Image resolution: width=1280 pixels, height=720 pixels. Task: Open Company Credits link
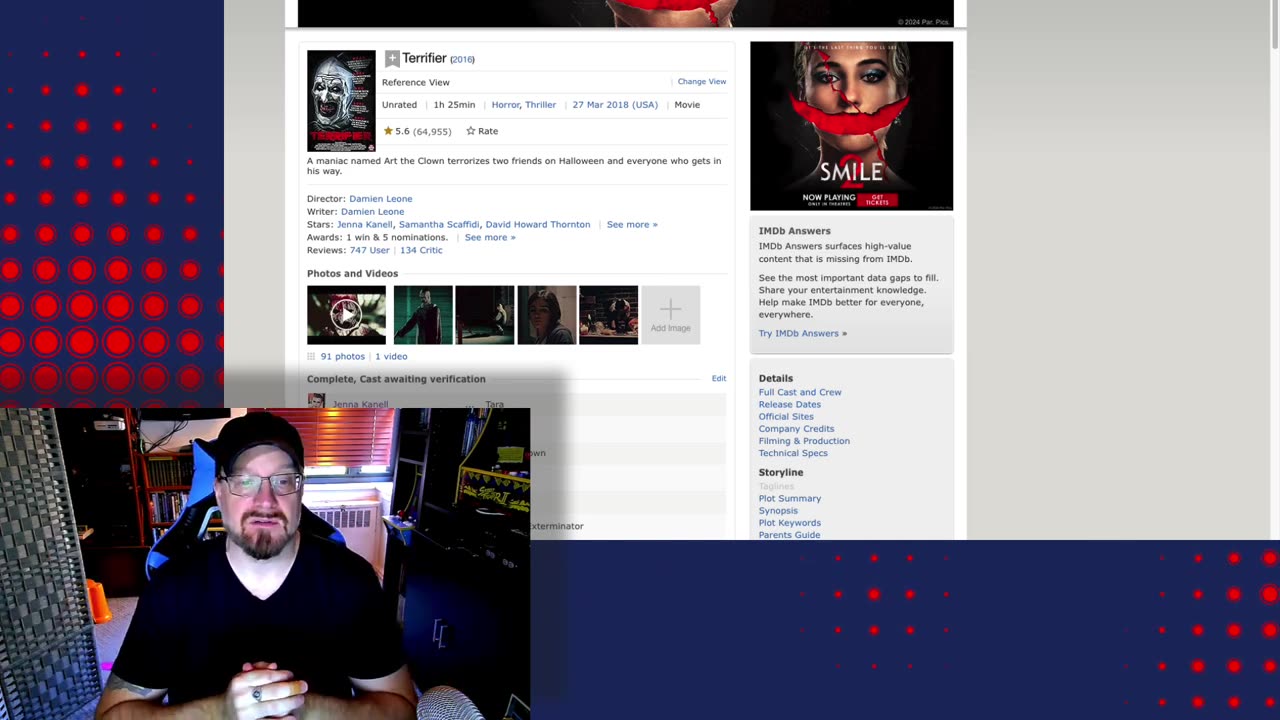(x=796, y=429)
